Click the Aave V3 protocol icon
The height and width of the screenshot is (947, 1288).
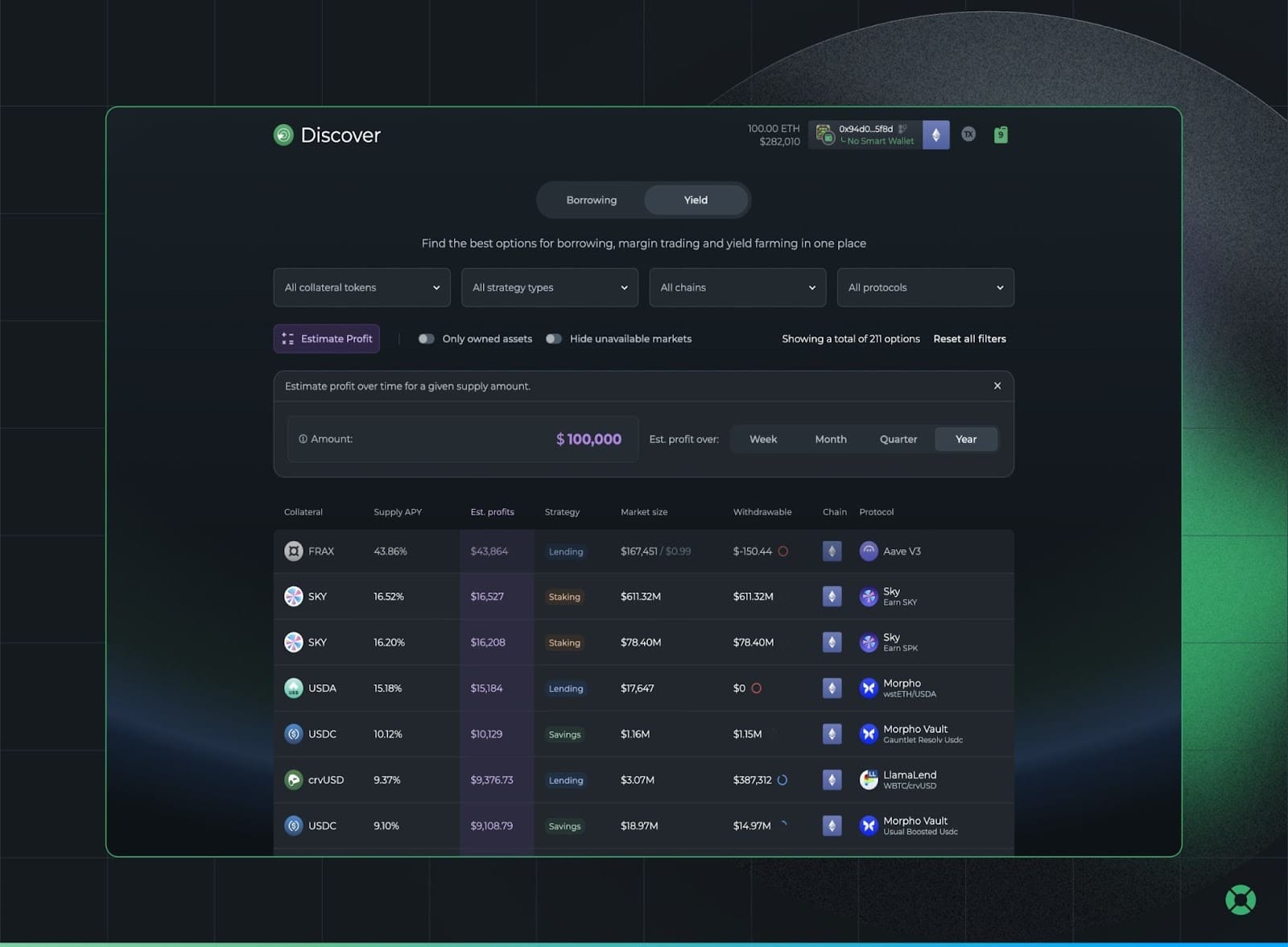click(869, 552)
